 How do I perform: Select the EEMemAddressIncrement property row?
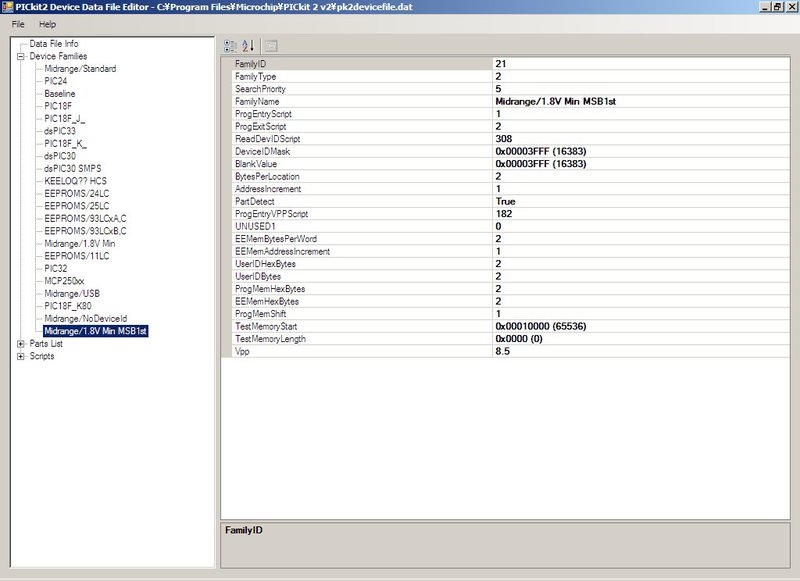[511, 251]
